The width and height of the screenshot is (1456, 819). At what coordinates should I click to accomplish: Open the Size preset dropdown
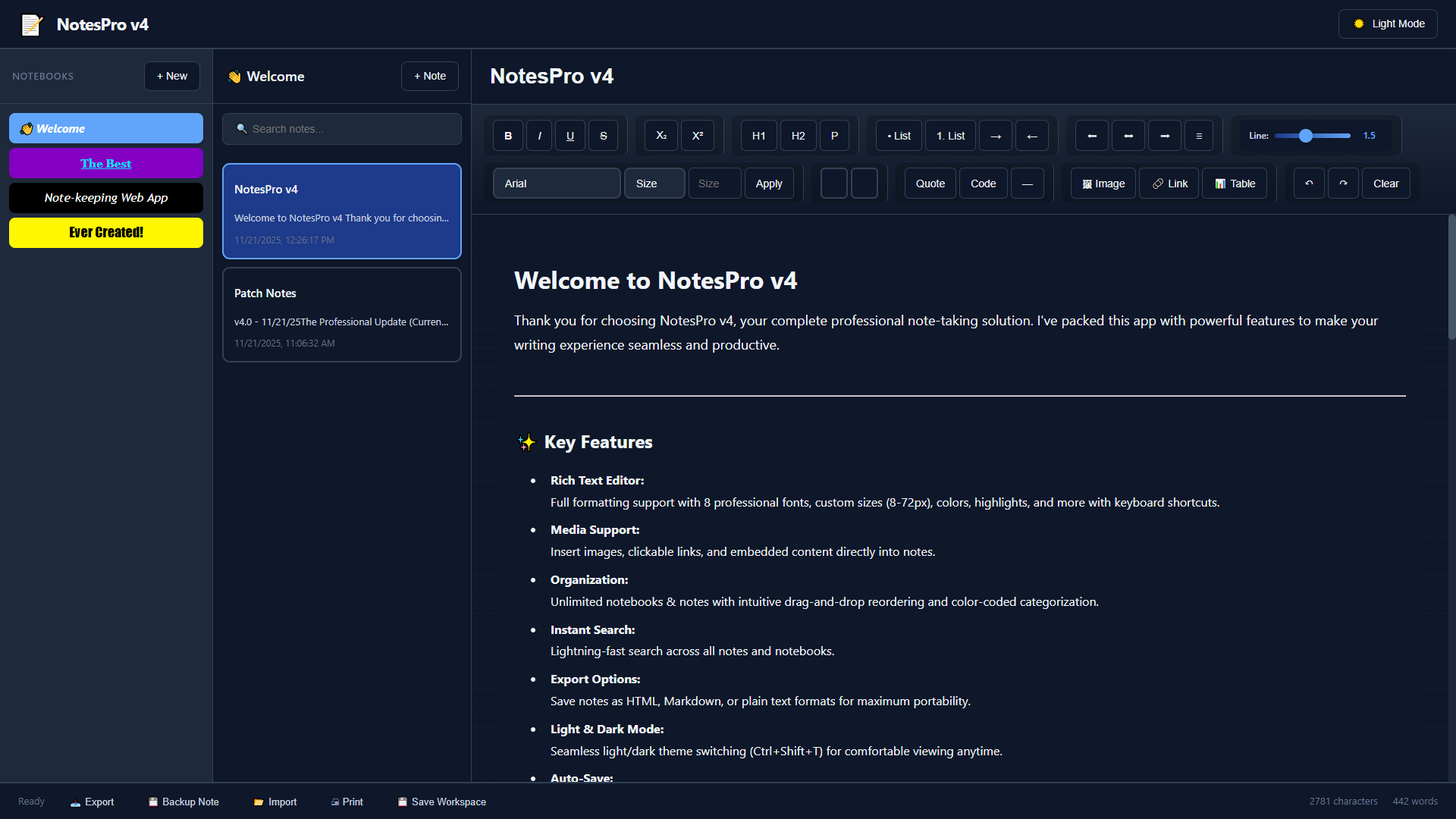pyautogui.click(x=654, y=183)
